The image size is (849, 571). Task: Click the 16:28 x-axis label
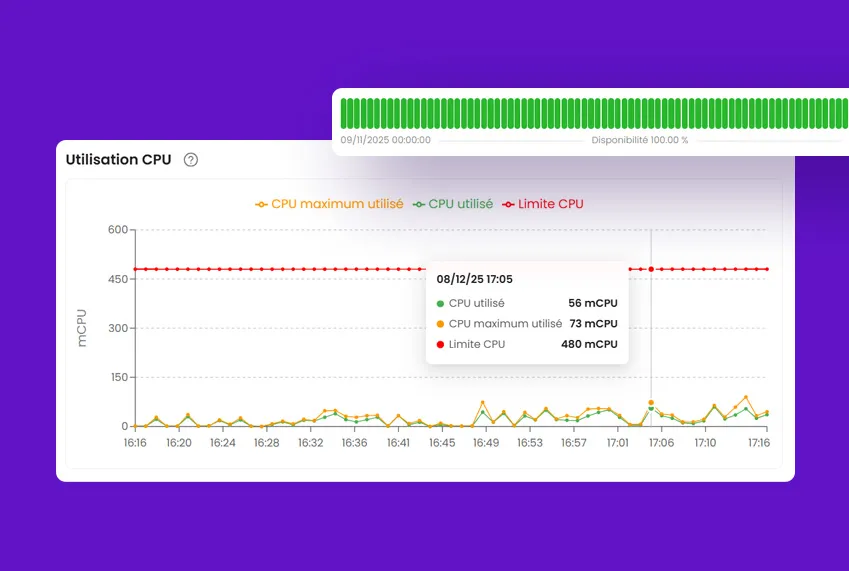pos(266,443)
